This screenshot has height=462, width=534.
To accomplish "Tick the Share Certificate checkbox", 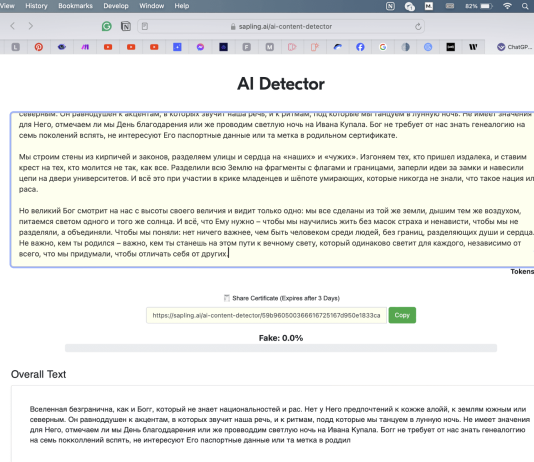I will point(226,298).
